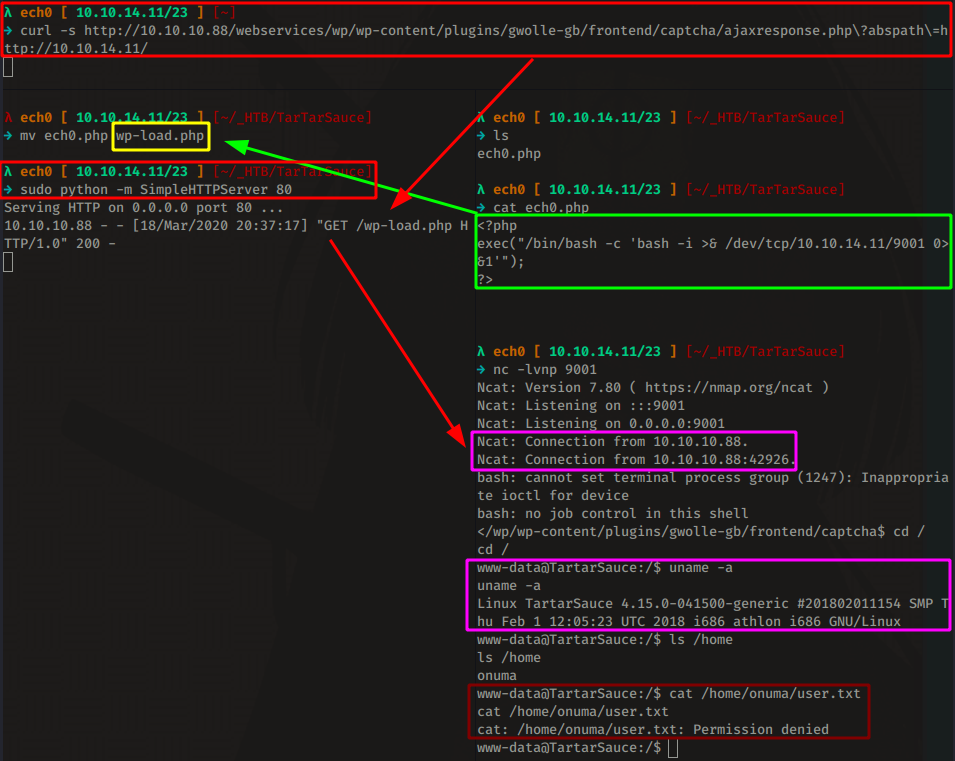Click the line 'te ioctl for device'
The height and width of the screenshot is (761, 955).
(x=553, y=495)
